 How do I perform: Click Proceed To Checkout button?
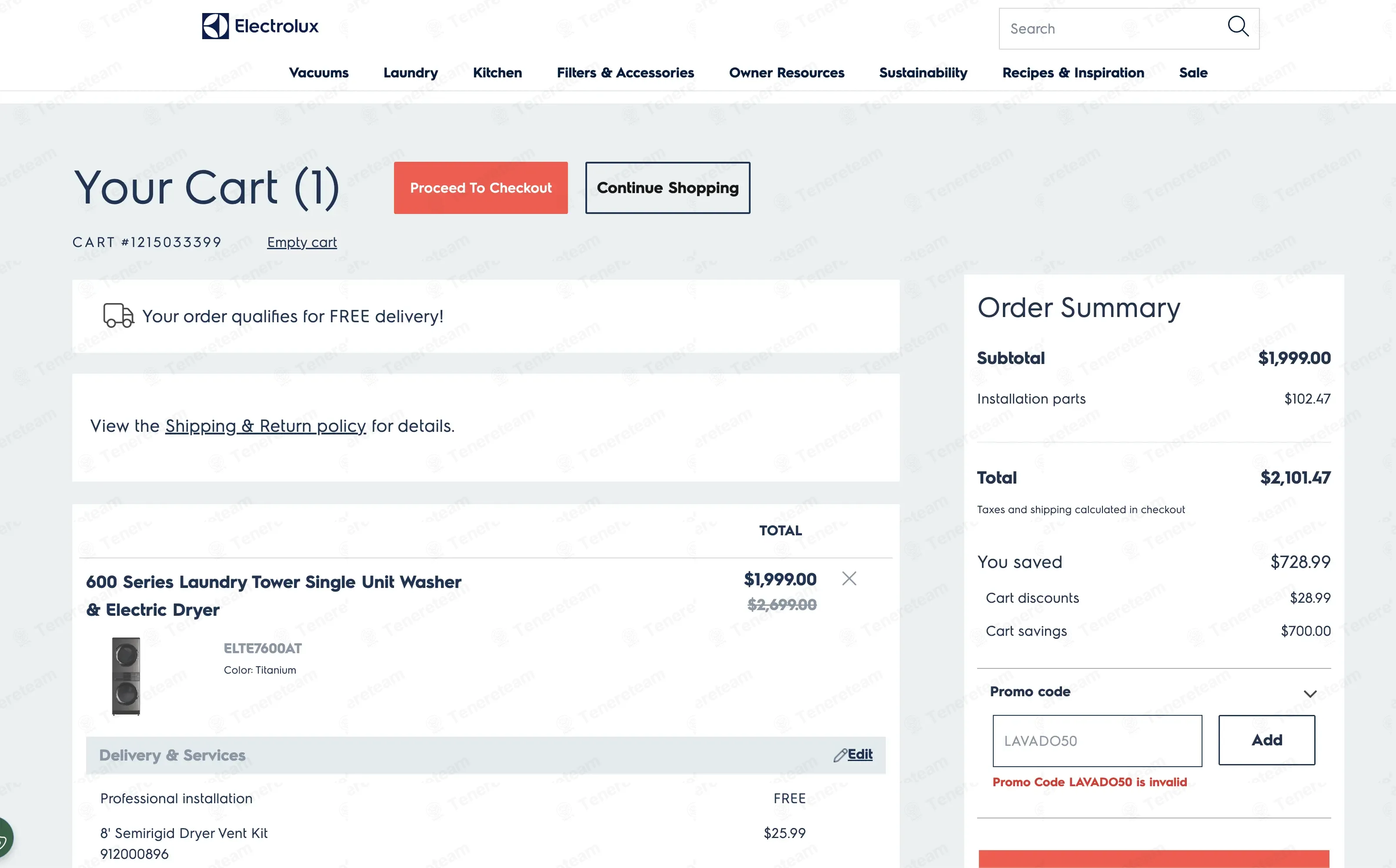click(x=481, y=188)
